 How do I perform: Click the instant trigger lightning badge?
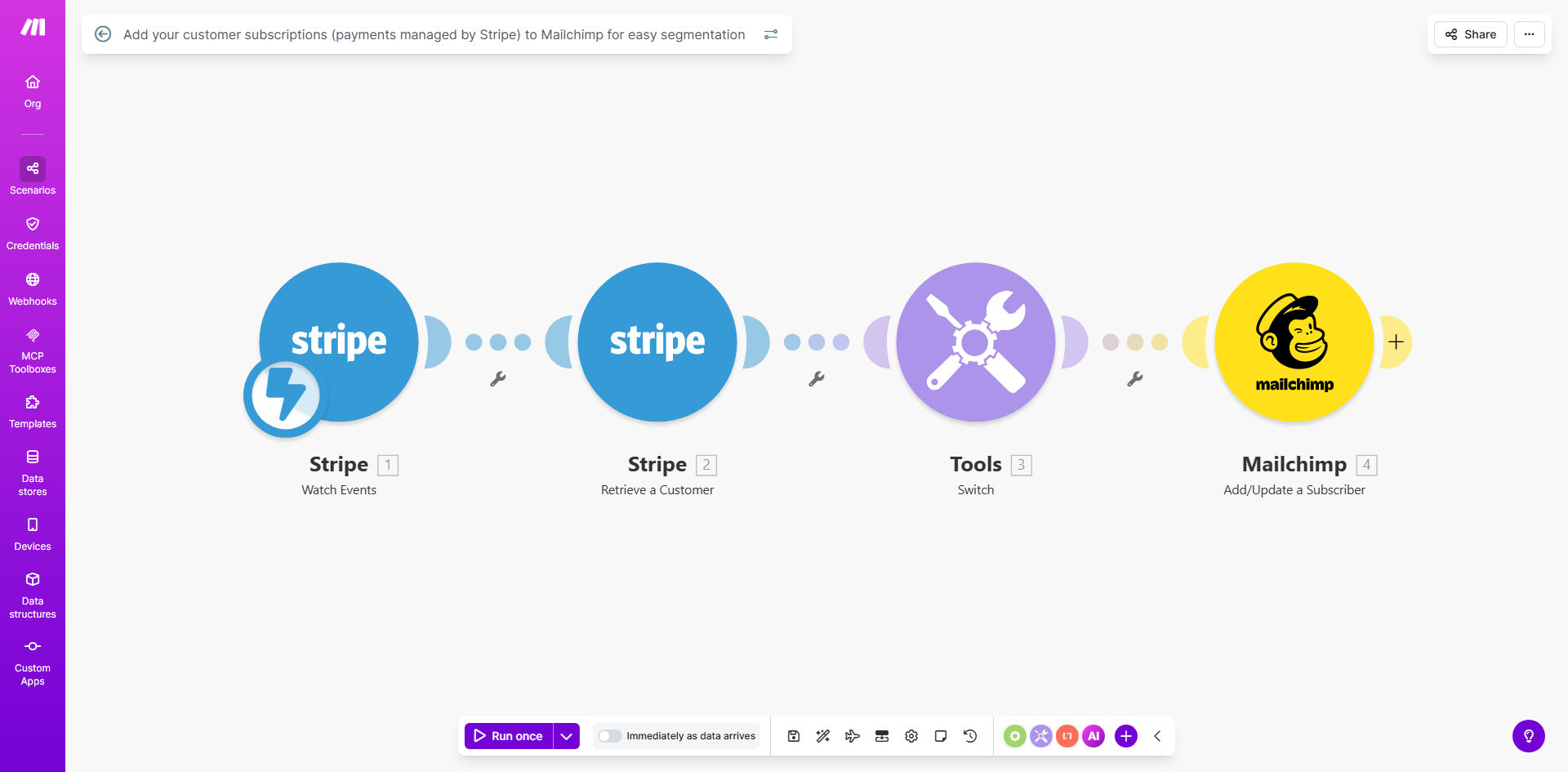click(x=285, y=395)
